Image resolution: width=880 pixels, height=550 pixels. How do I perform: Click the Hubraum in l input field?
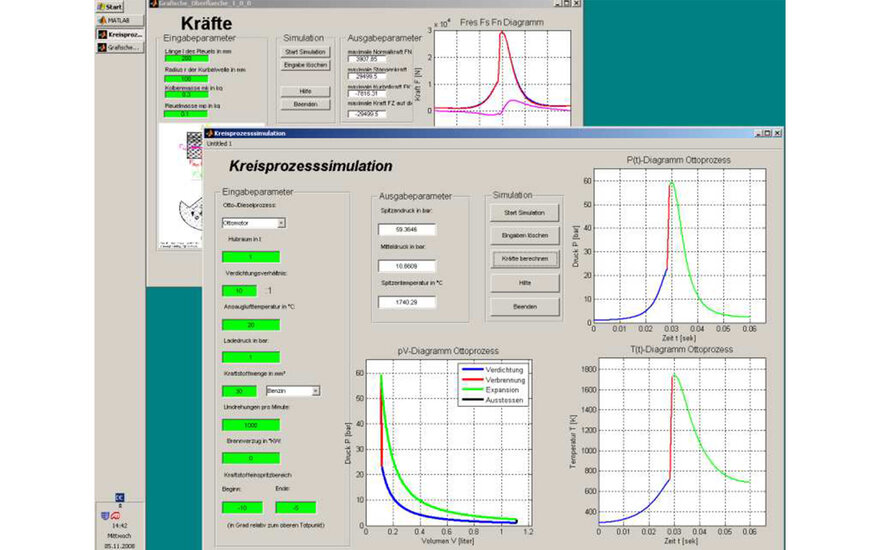pyautogui.click(x=251, y=256)
